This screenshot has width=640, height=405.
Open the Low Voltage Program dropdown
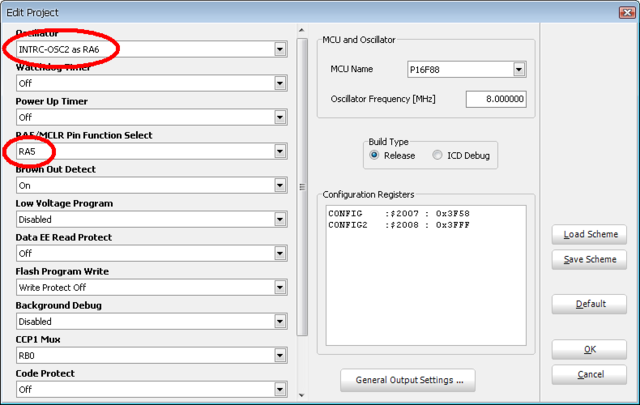[151, 219]
